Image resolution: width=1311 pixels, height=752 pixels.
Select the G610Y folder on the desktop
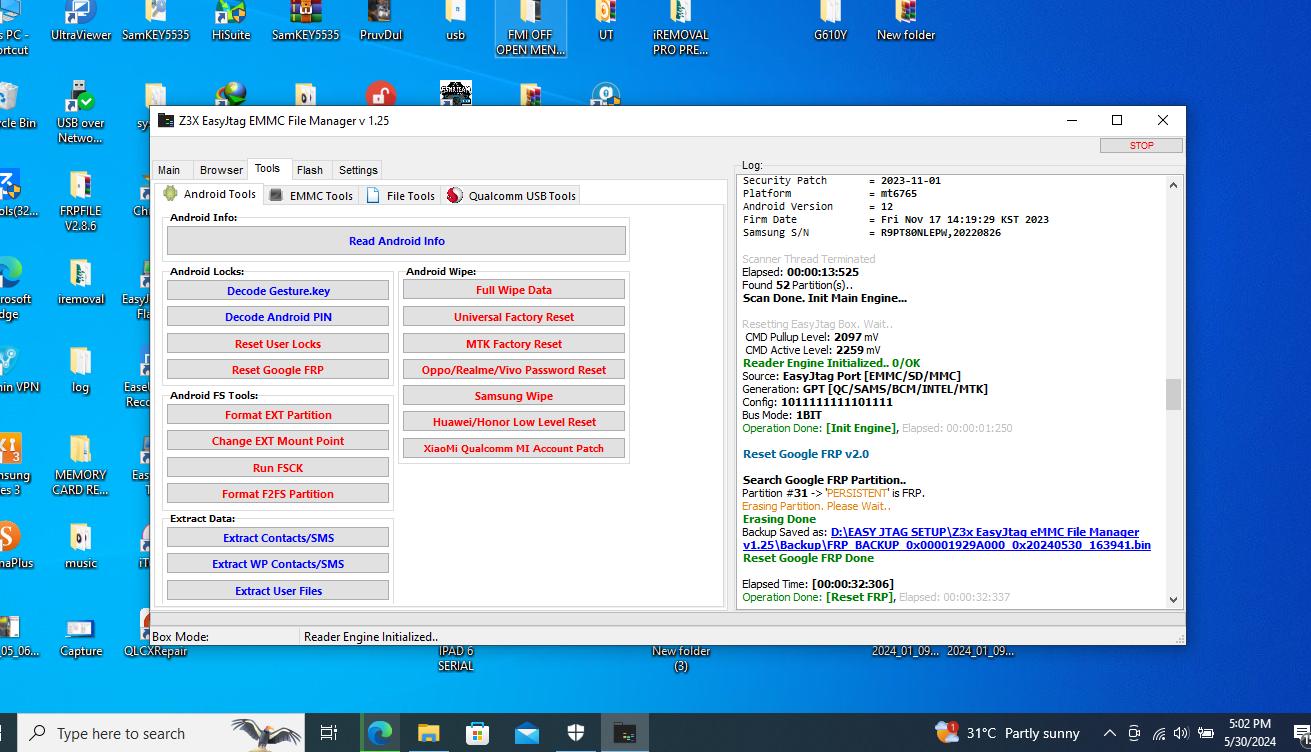[x=830, y=20]
